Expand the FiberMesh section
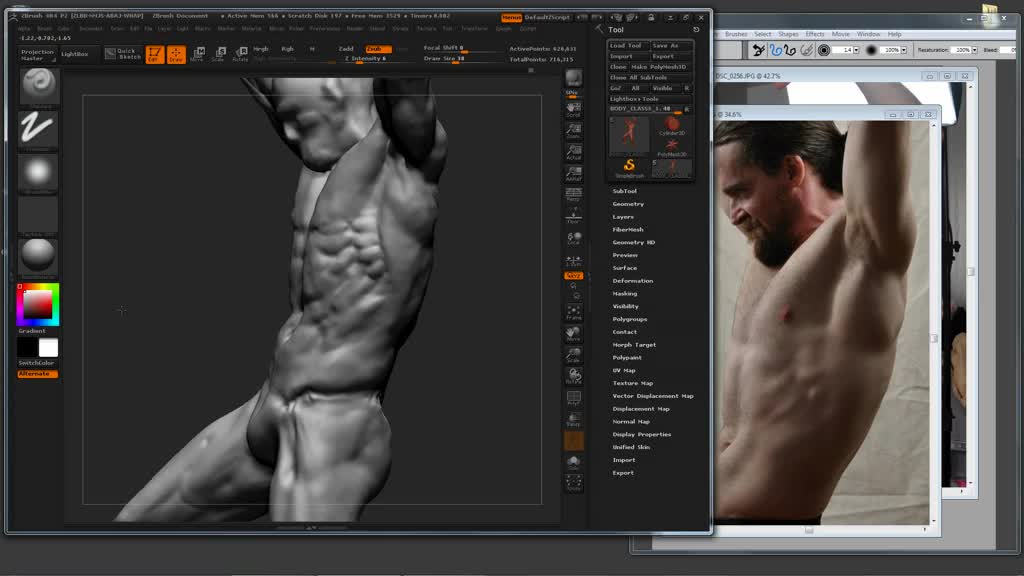This screenshot has height=576, width=1024. [x=628, y=230]
